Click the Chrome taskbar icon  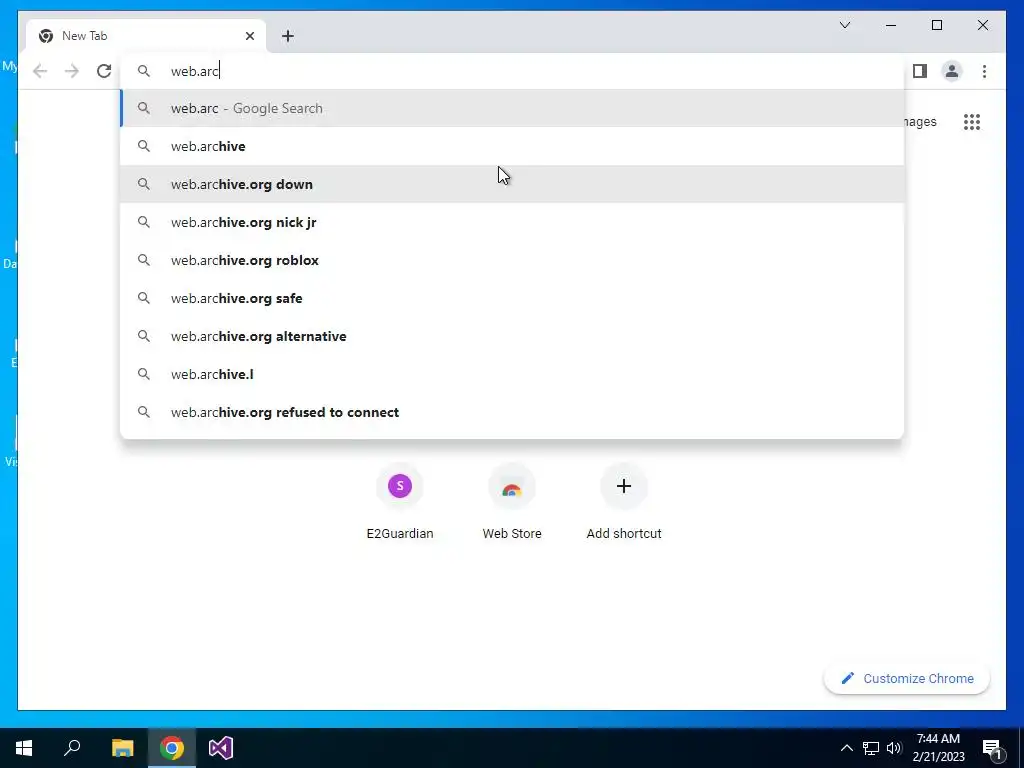pos(172,748)
